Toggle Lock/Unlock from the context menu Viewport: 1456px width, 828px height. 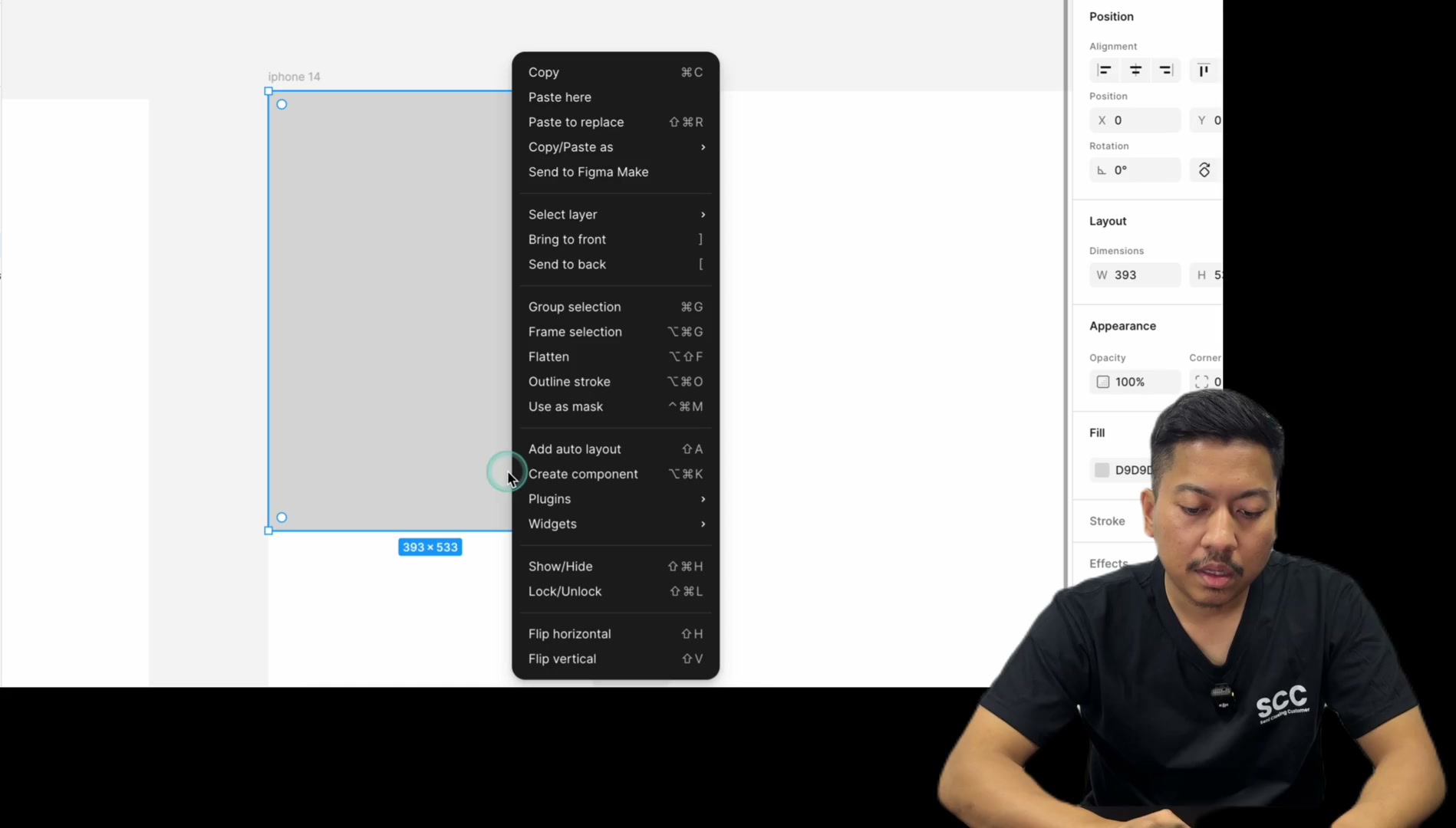(x=615, y=591)
